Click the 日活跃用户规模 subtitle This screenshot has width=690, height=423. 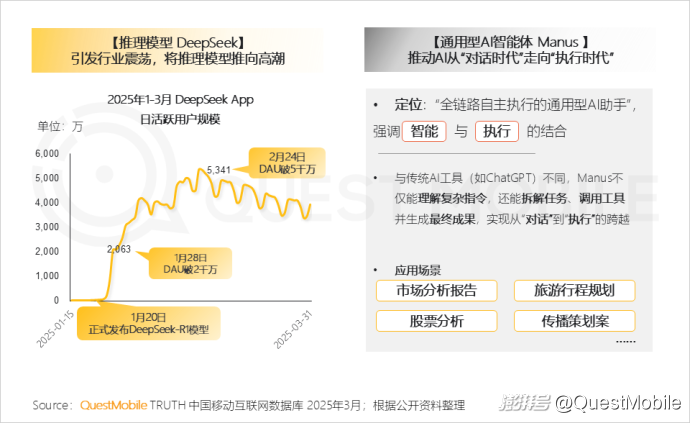coord(180,119)
